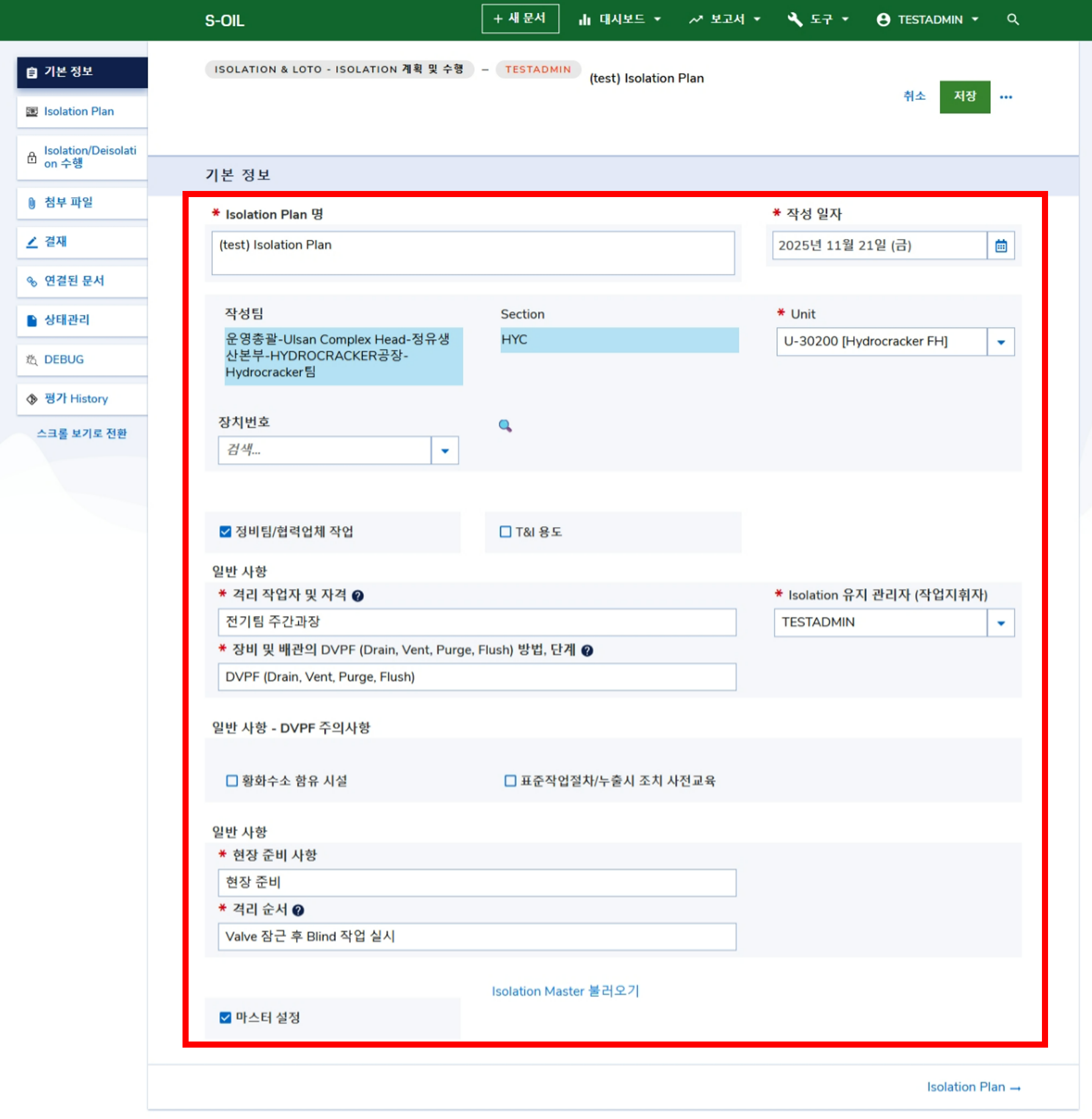Click 스크롤 보기로 전환 link
This screenshot has height=1119, width=1092.
[82, 434]
